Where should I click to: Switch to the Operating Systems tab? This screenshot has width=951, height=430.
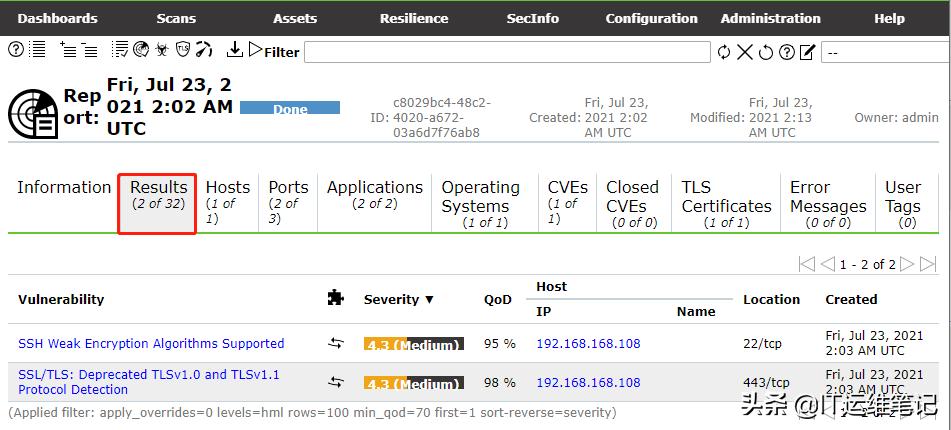pos(485,203)
